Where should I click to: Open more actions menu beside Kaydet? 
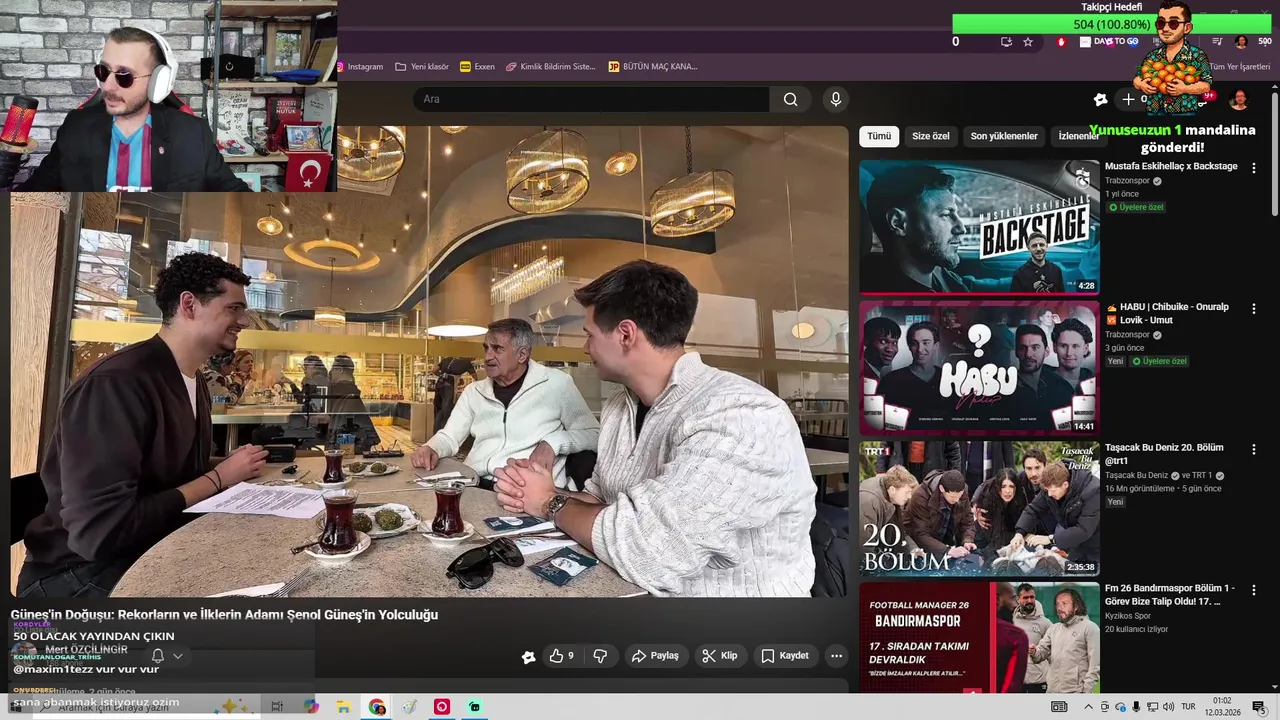(836, 656)
